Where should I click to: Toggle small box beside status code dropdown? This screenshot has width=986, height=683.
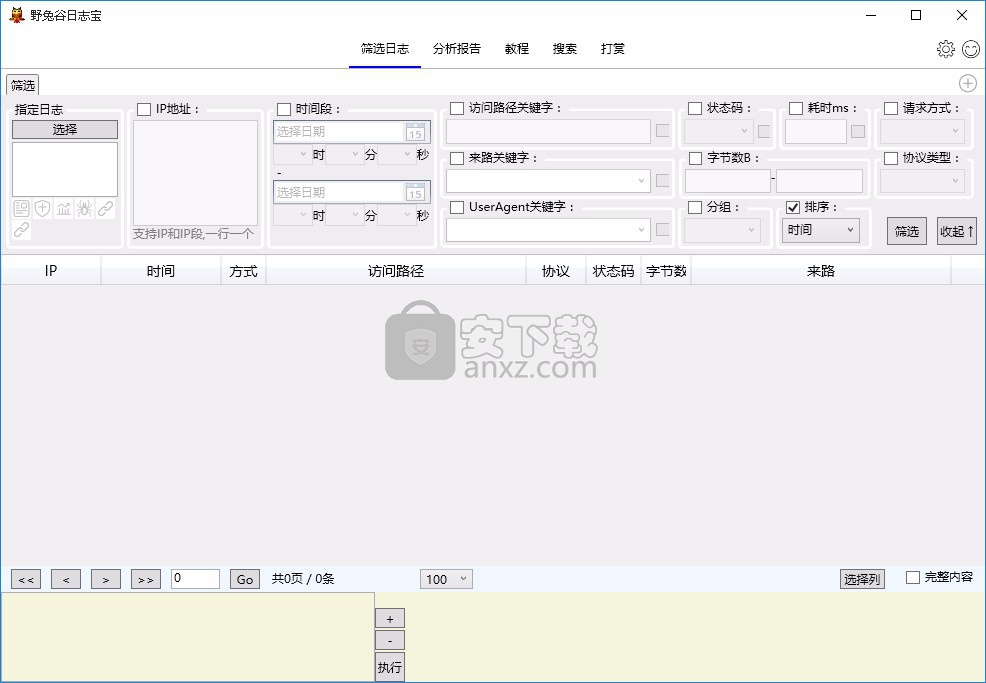coord(764,131)
